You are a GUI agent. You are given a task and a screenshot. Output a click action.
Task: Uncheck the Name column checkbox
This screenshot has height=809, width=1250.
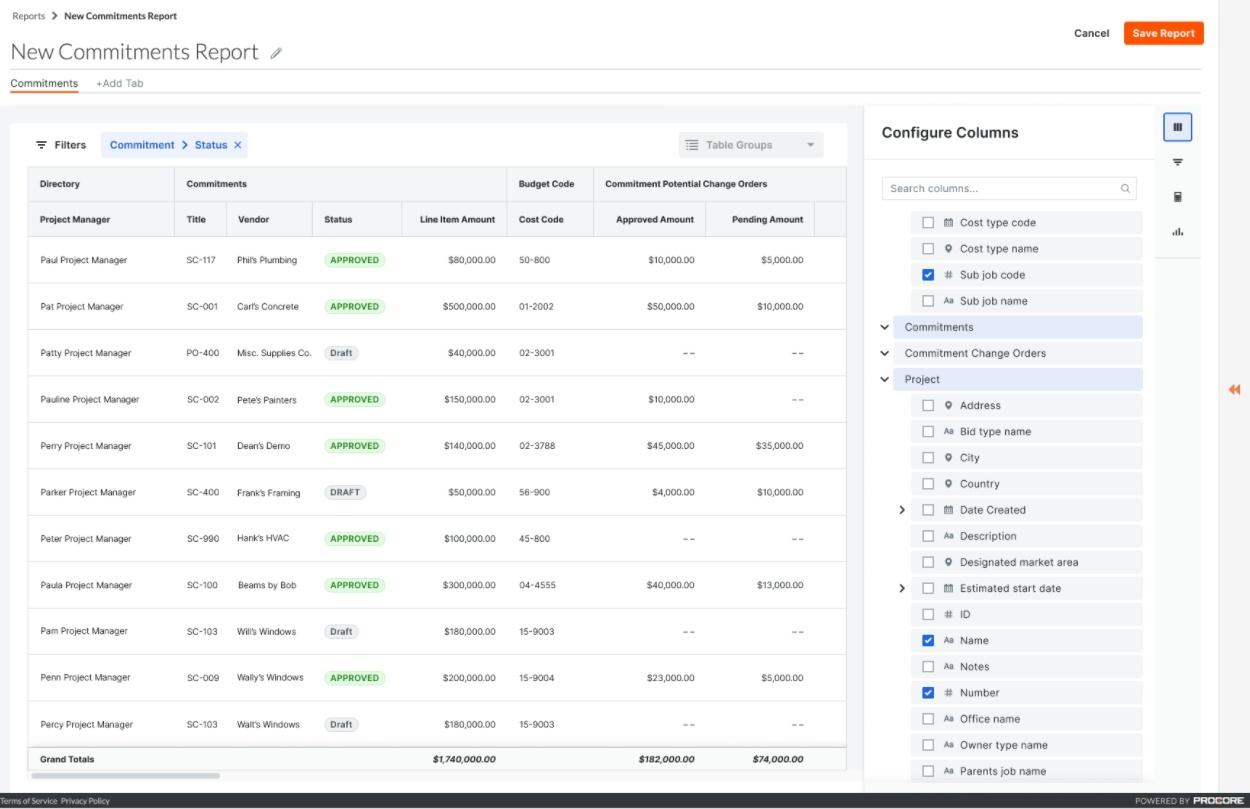click(928, 640)
